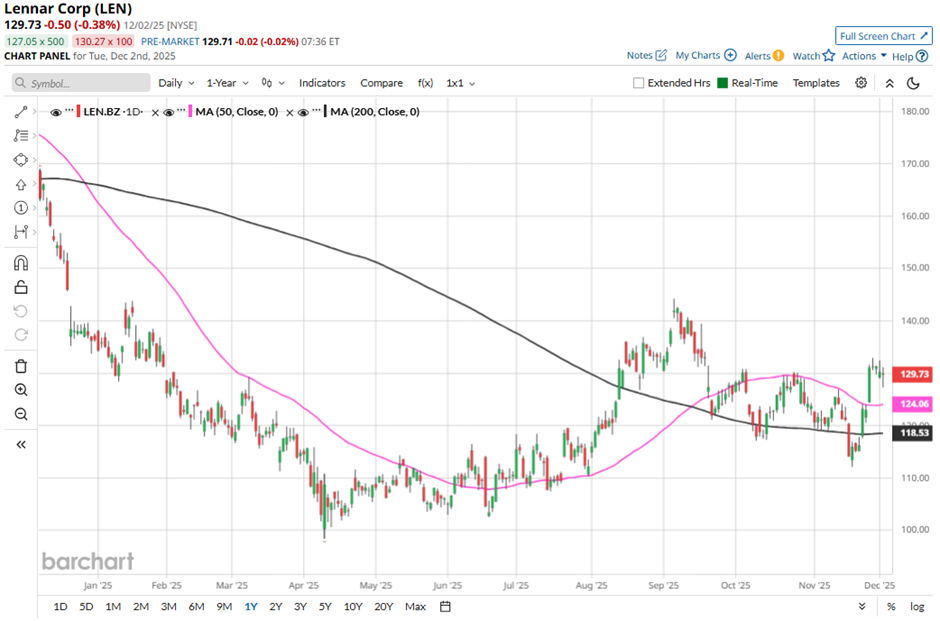Screen dimensions: 940x621
Task: Add LEN to Watch list
Action: point(814,56)
